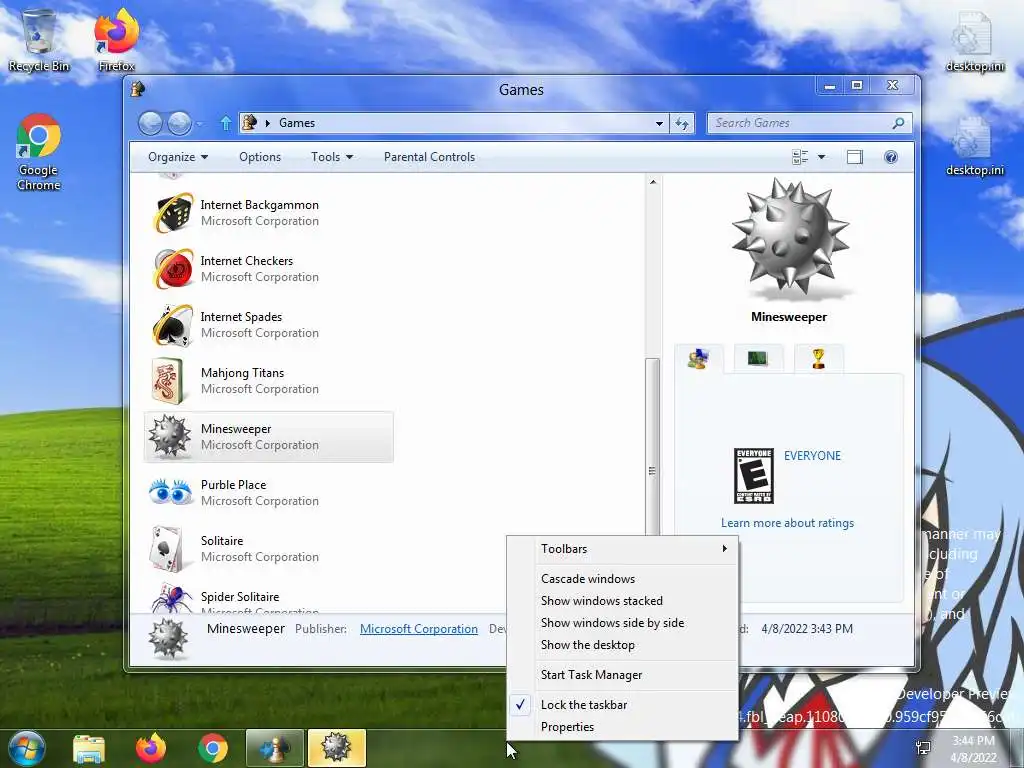The image size is (1024, 768).
Task: Select the Google Chrome desktop shortcut
Action: (x=39, y=152)
